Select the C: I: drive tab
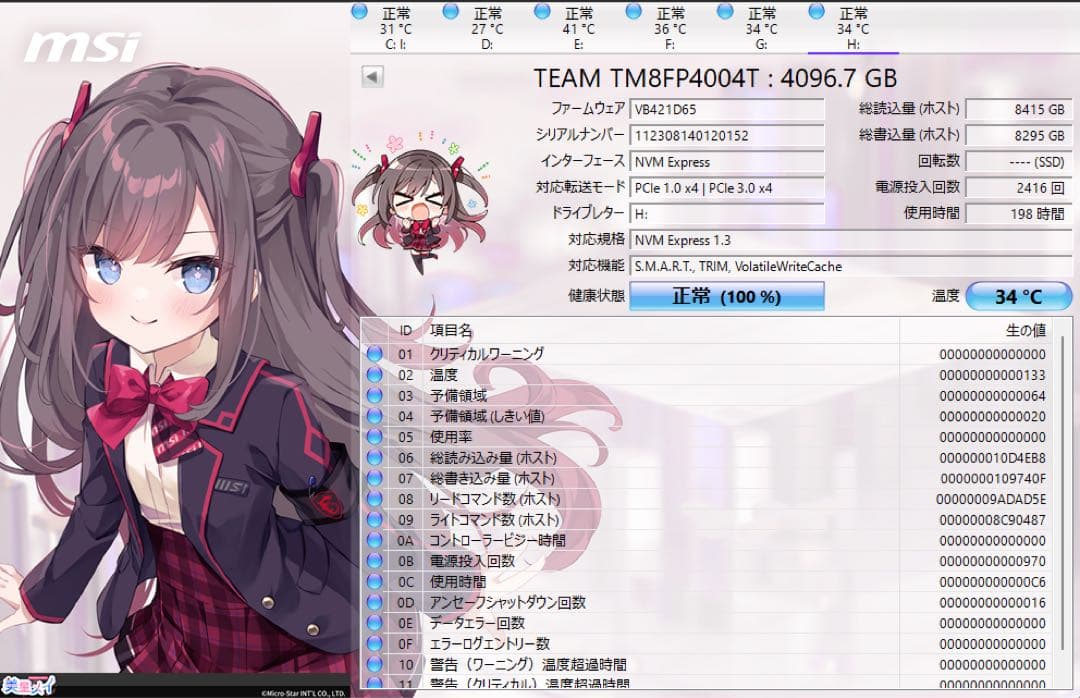Screen dimensions: 1080x698 coord(395,28)
